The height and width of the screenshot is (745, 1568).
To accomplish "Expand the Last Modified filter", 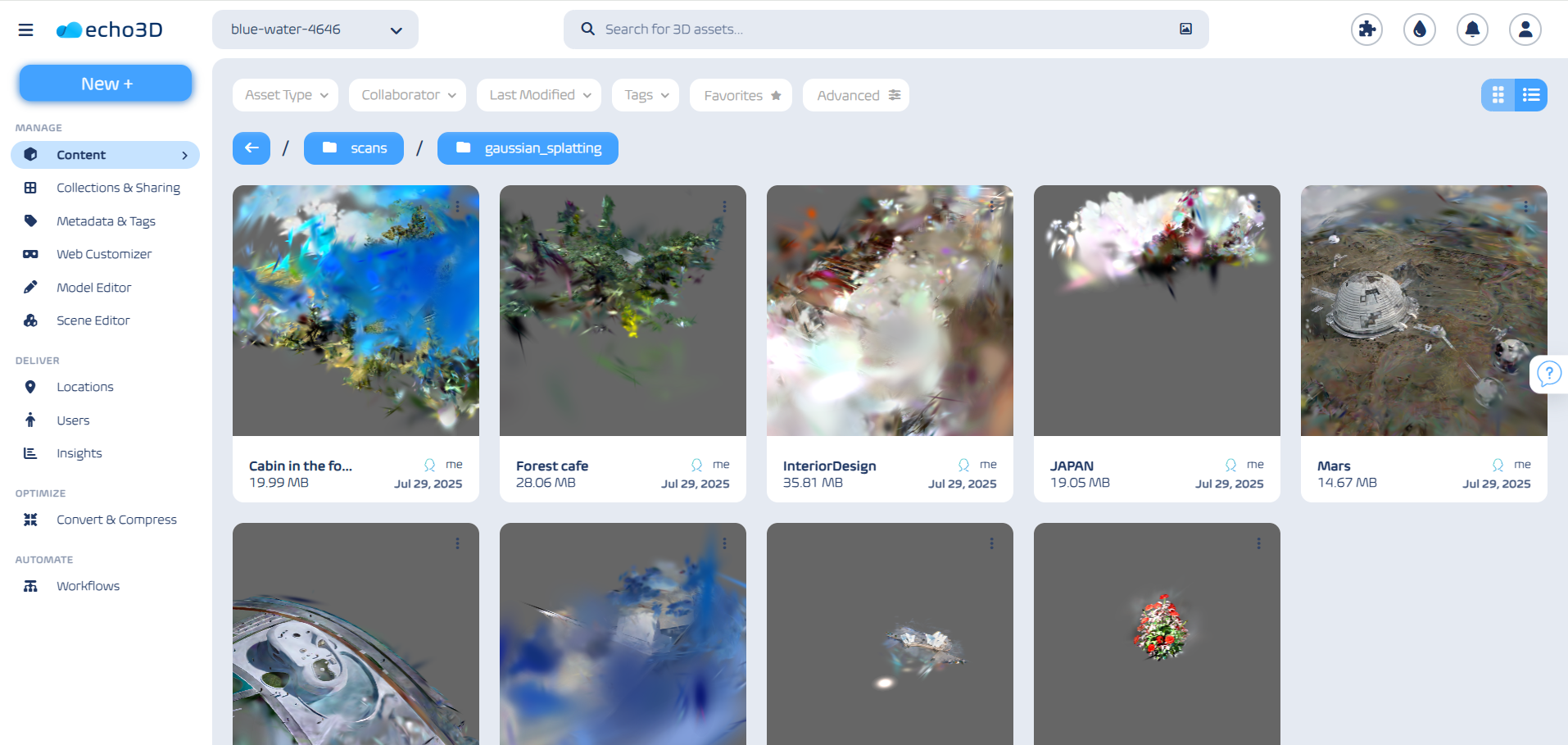I will point(538,94).
